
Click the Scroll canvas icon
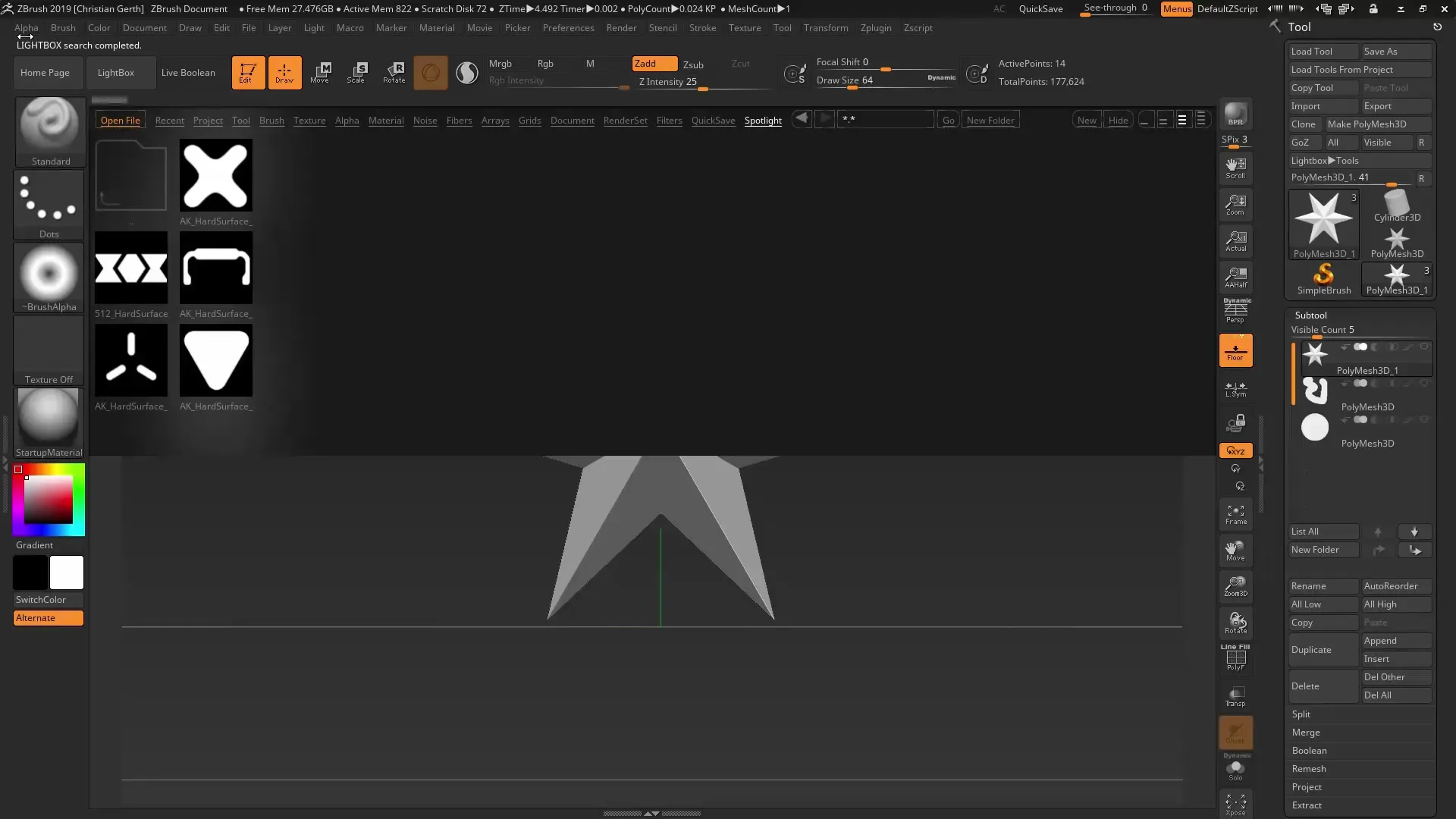click(1235, 168)
